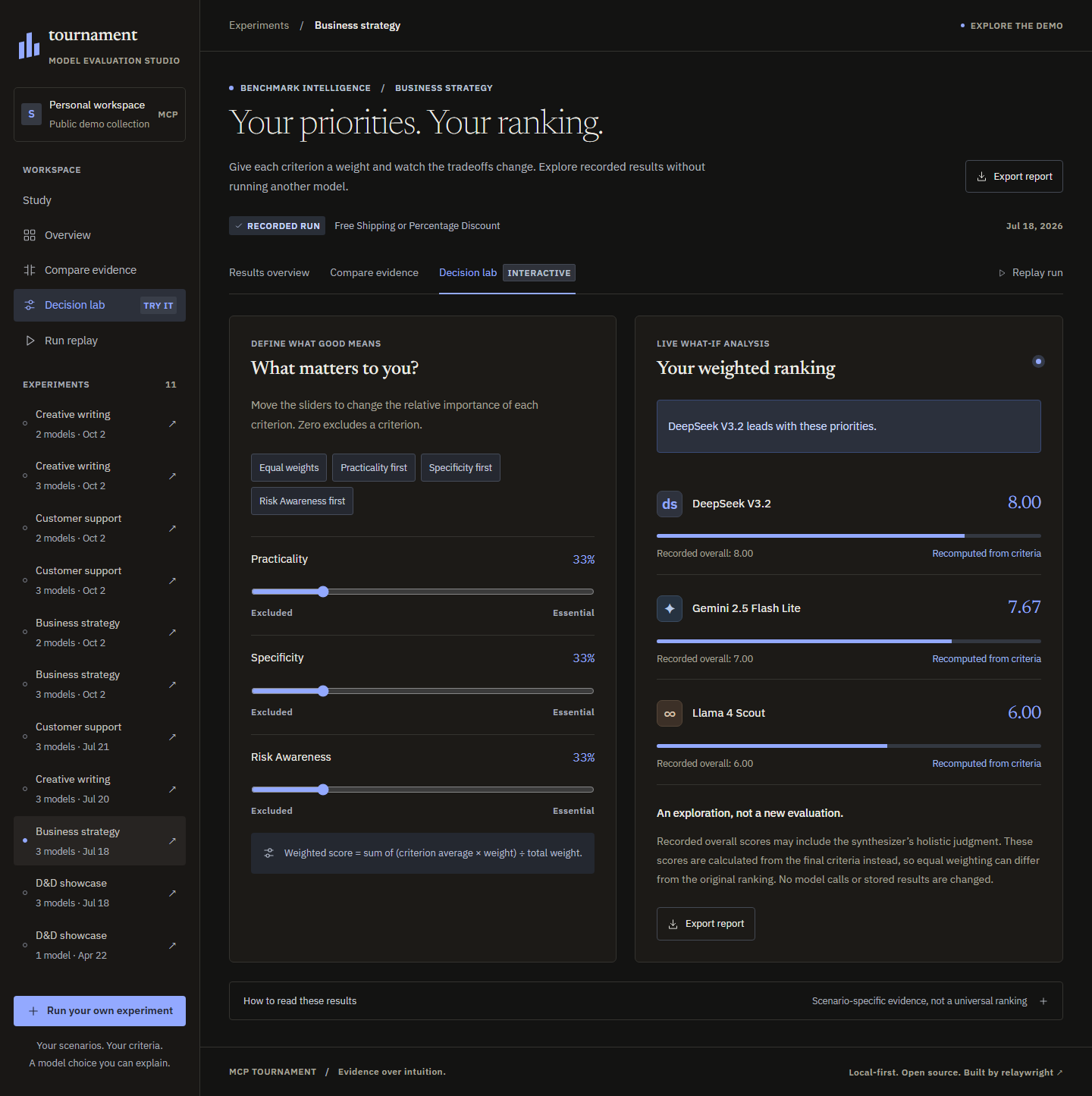This screenshot has width=1092, height=1096.
Task: Open arrow icon for Creative writing Jul 20
Action: coord(172,789)
